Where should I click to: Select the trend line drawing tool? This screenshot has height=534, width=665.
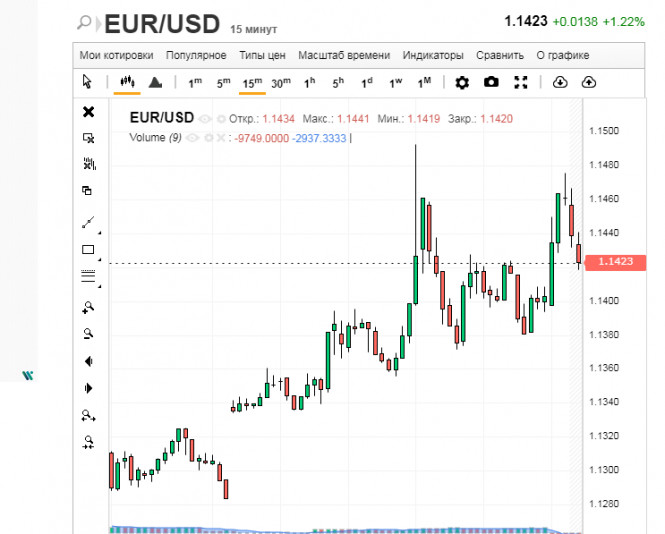(88, 222)
